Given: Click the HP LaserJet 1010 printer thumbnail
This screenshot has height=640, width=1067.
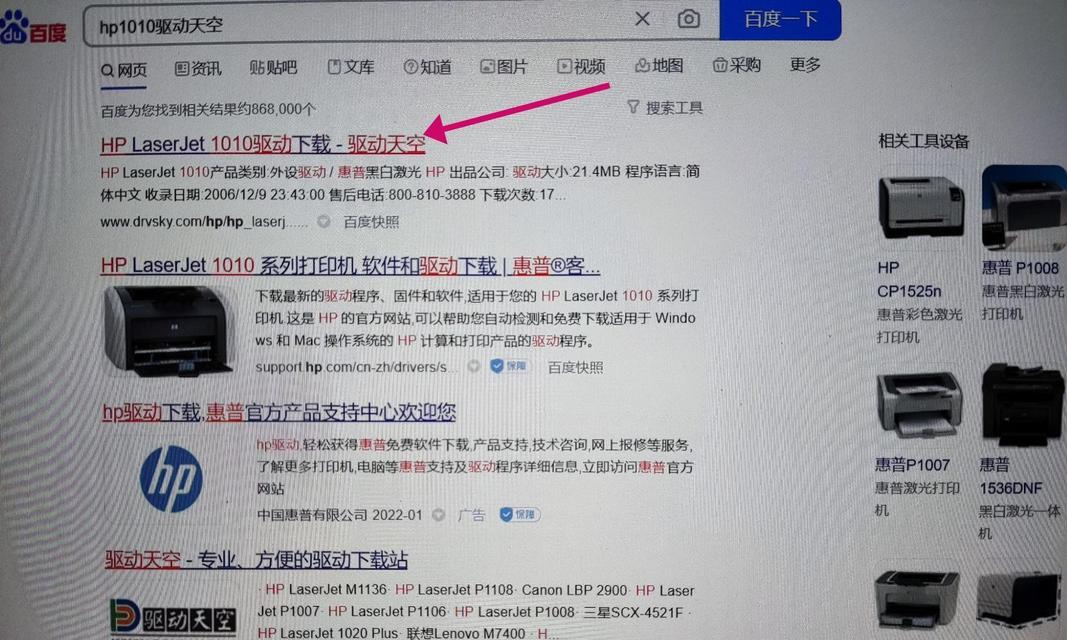Looking at the screenshot, I should 169,331.
